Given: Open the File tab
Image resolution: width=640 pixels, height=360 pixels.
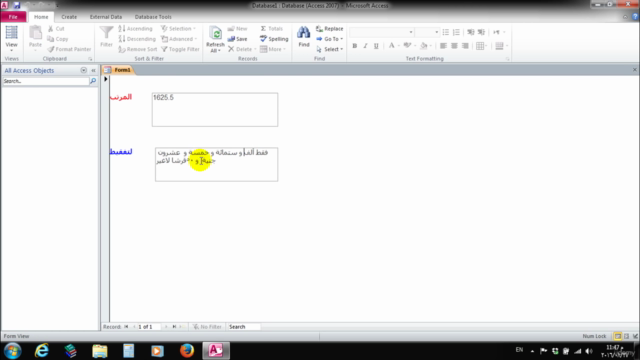Looking at the screenshot, I should pos(13,17).
